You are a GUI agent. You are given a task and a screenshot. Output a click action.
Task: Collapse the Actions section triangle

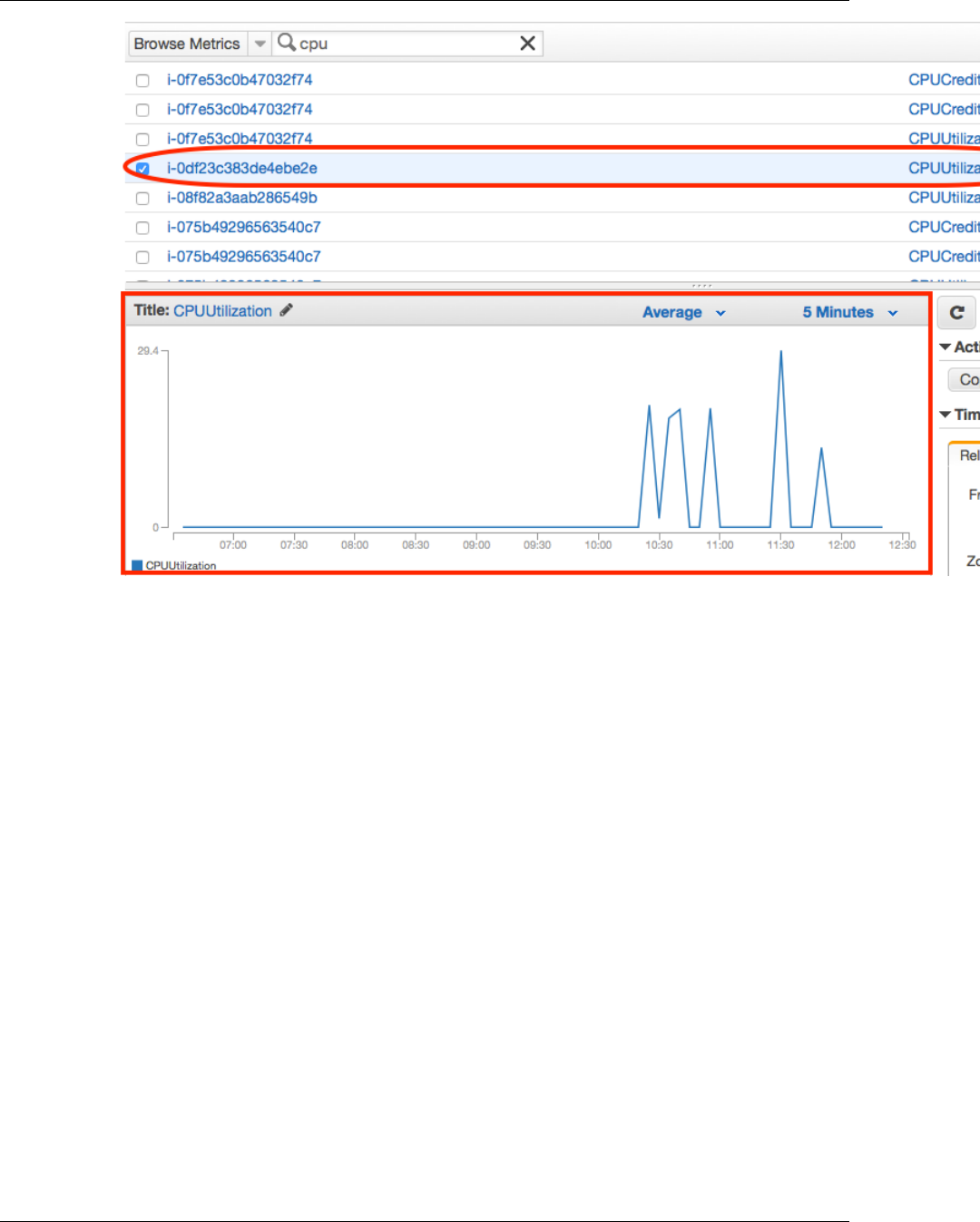coord(945,347)
